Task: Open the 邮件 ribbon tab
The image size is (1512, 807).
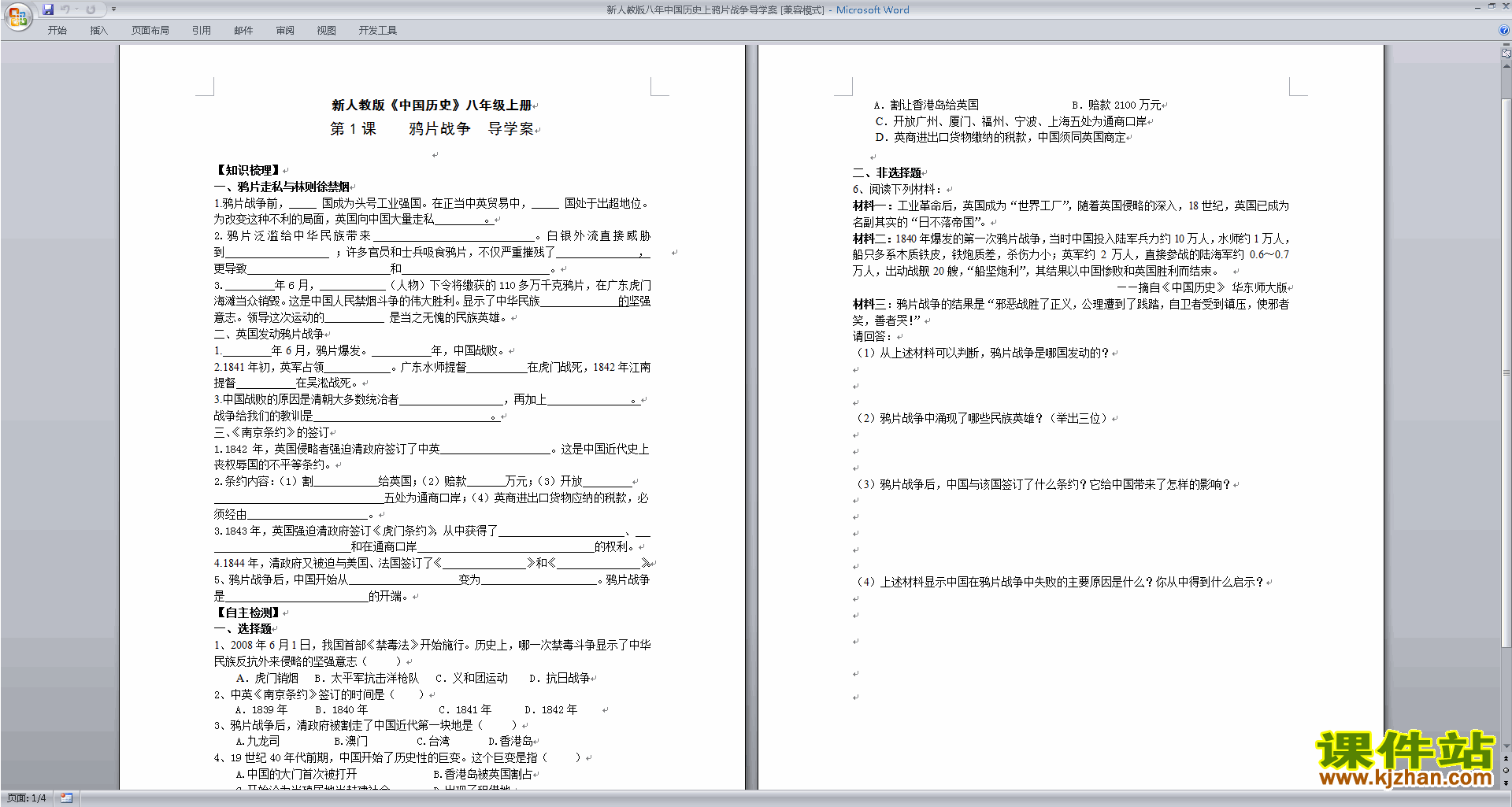Action: [243, 31]
